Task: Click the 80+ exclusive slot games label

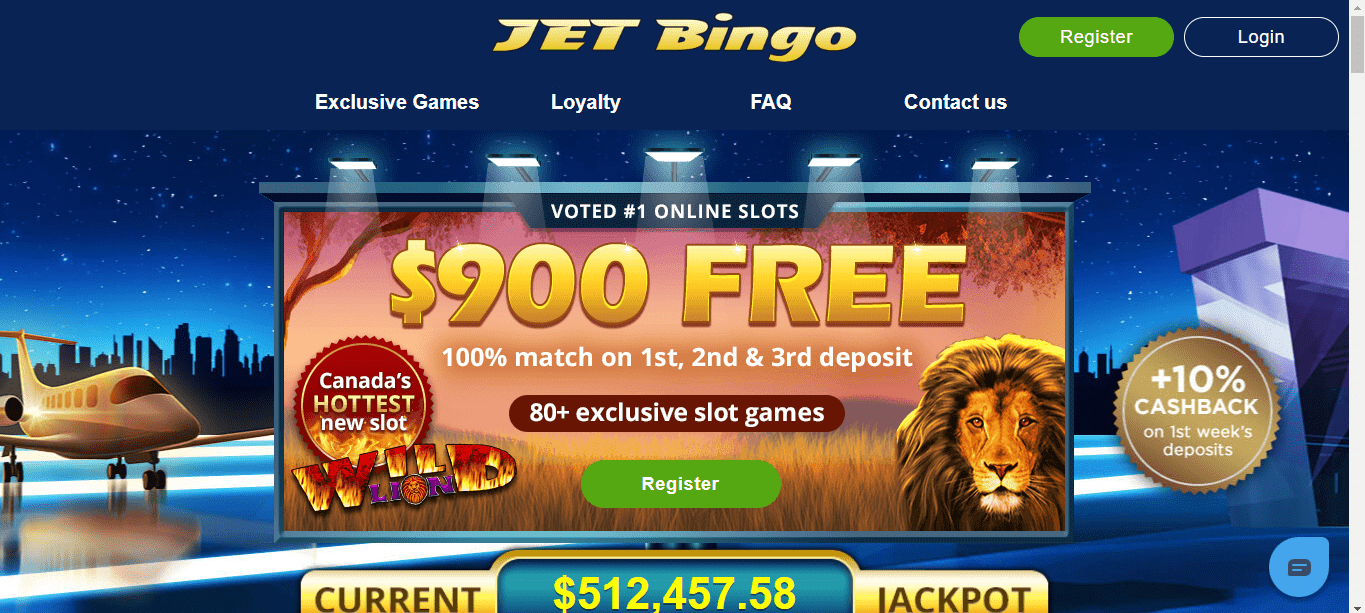Action: coord(677,413)
